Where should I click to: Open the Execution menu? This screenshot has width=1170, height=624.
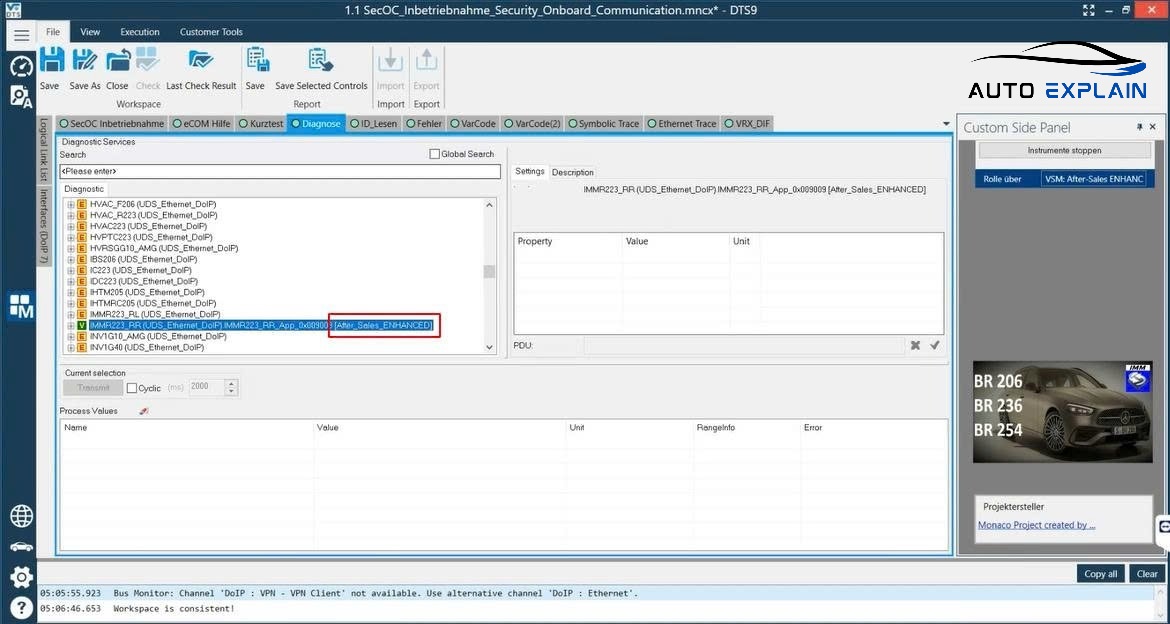pyautogui.click(x=140, y=32)
